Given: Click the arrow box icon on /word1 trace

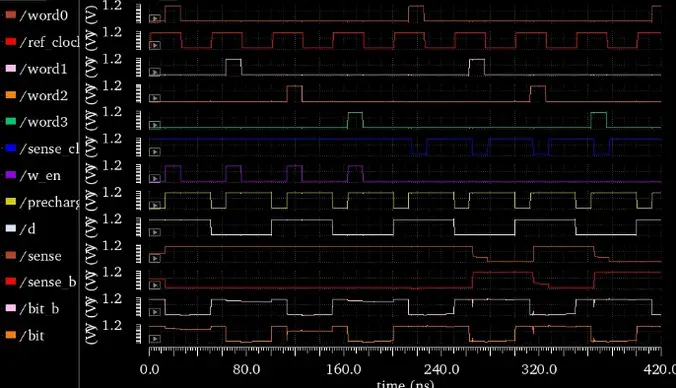Looking at the screenshot, I should point(155,72).
